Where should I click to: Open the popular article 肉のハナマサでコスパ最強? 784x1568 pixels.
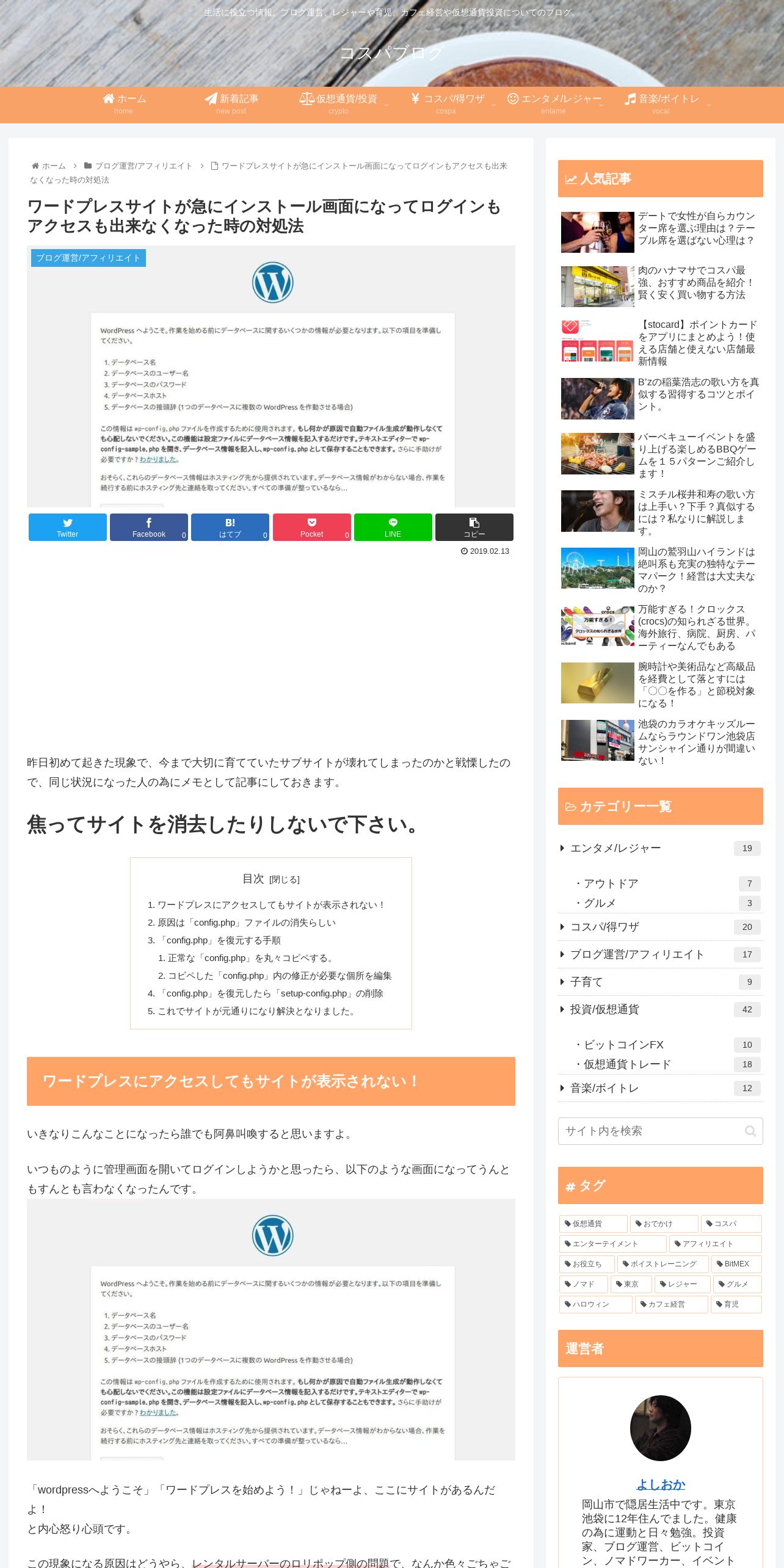[661, 286]
